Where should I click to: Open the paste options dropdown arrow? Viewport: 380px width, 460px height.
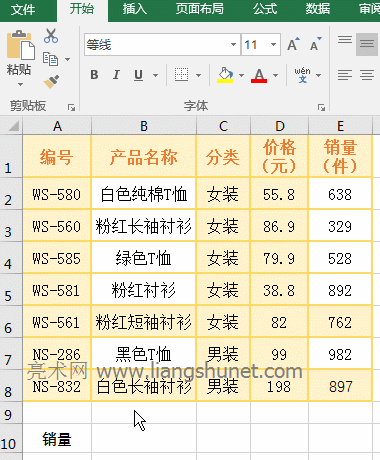20,84
